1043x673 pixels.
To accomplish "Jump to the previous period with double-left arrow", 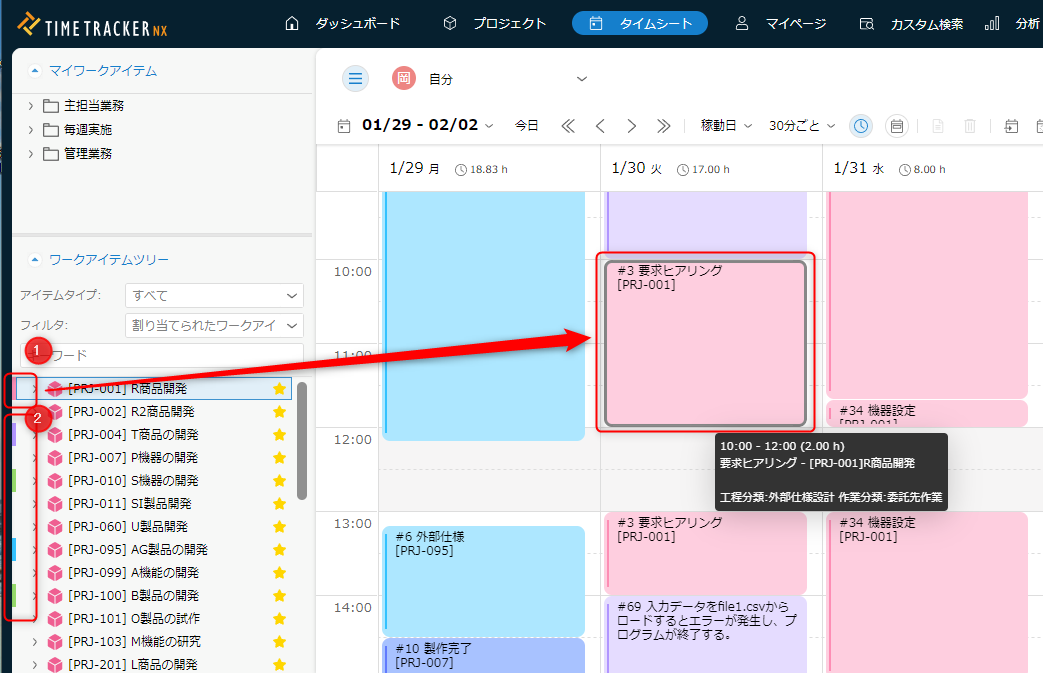I will pos(568,126).
